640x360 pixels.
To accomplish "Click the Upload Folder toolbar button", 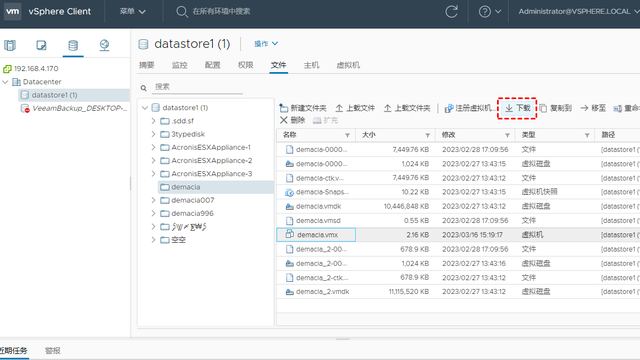I will (407, 108).
